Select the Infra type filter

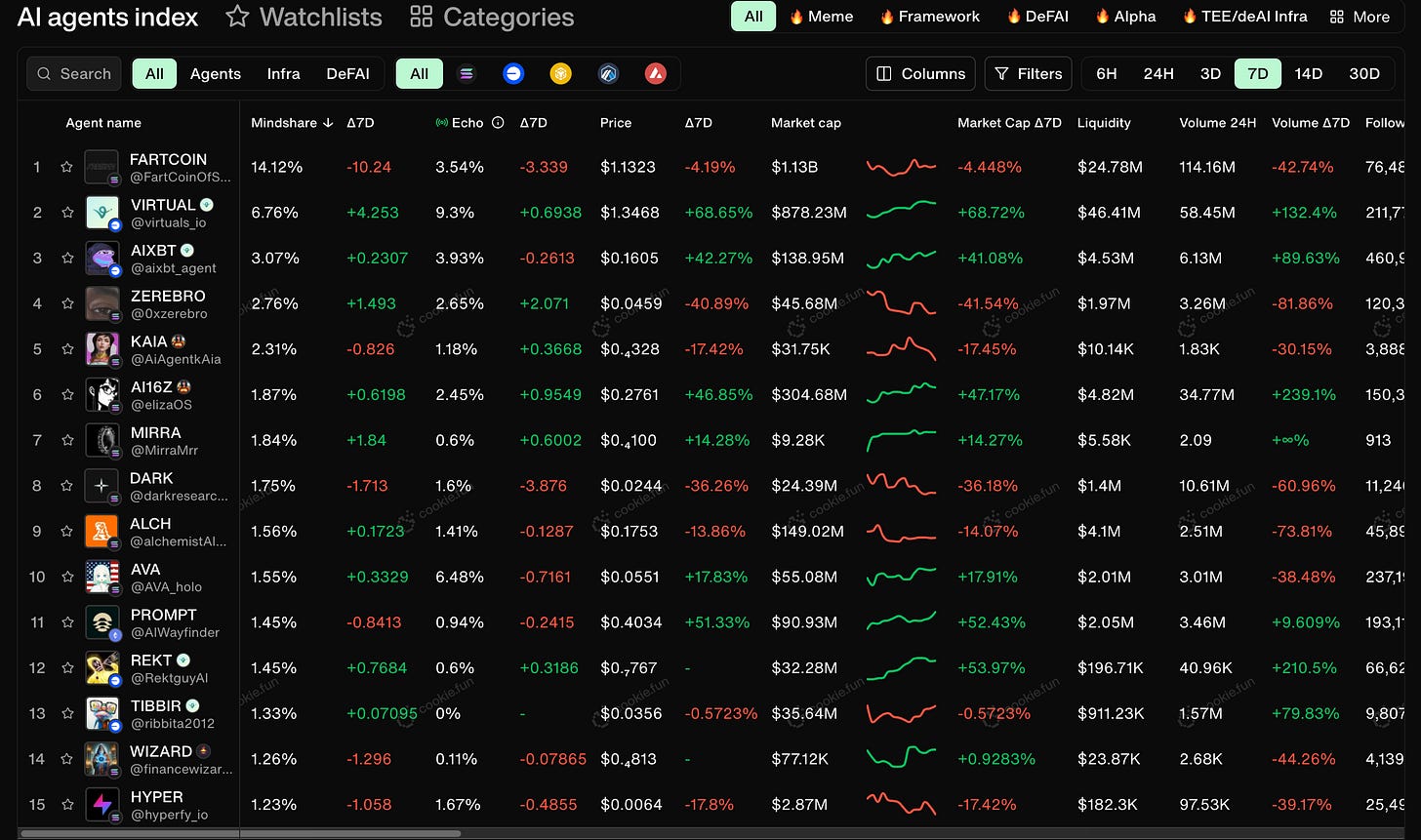(x=283, y=73)
